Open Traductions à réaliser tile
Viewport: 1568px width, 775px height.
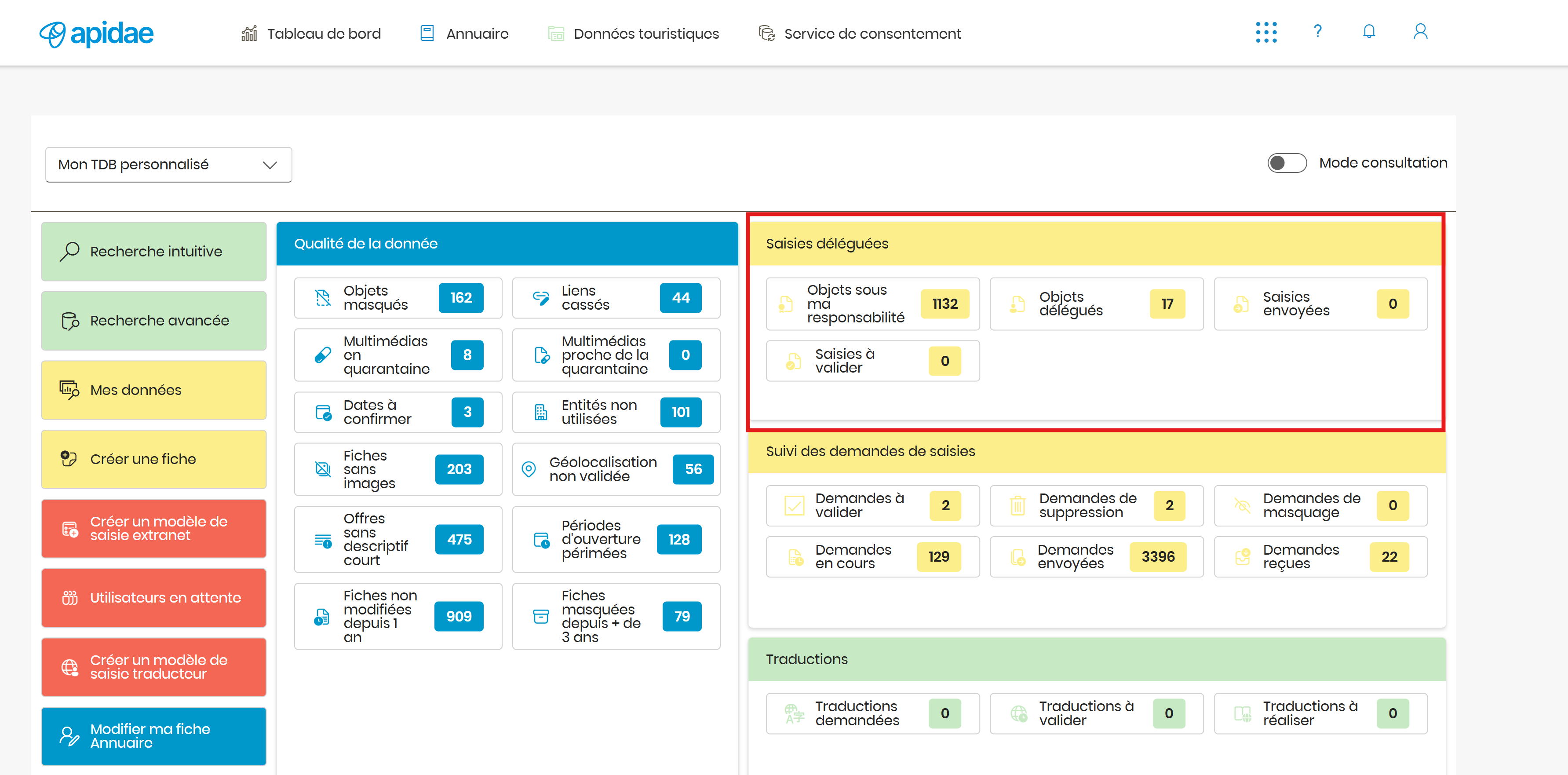point(1320,713)
